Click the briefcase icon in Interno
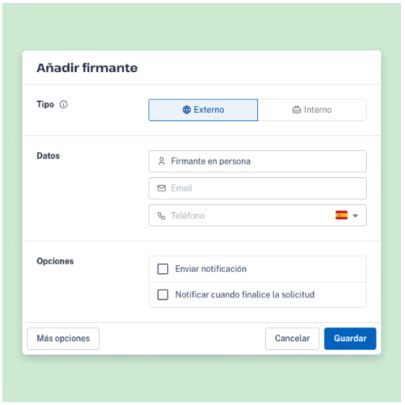Image resolution: width=405 pixels, height=405 pixels. [x=296, y=110]
